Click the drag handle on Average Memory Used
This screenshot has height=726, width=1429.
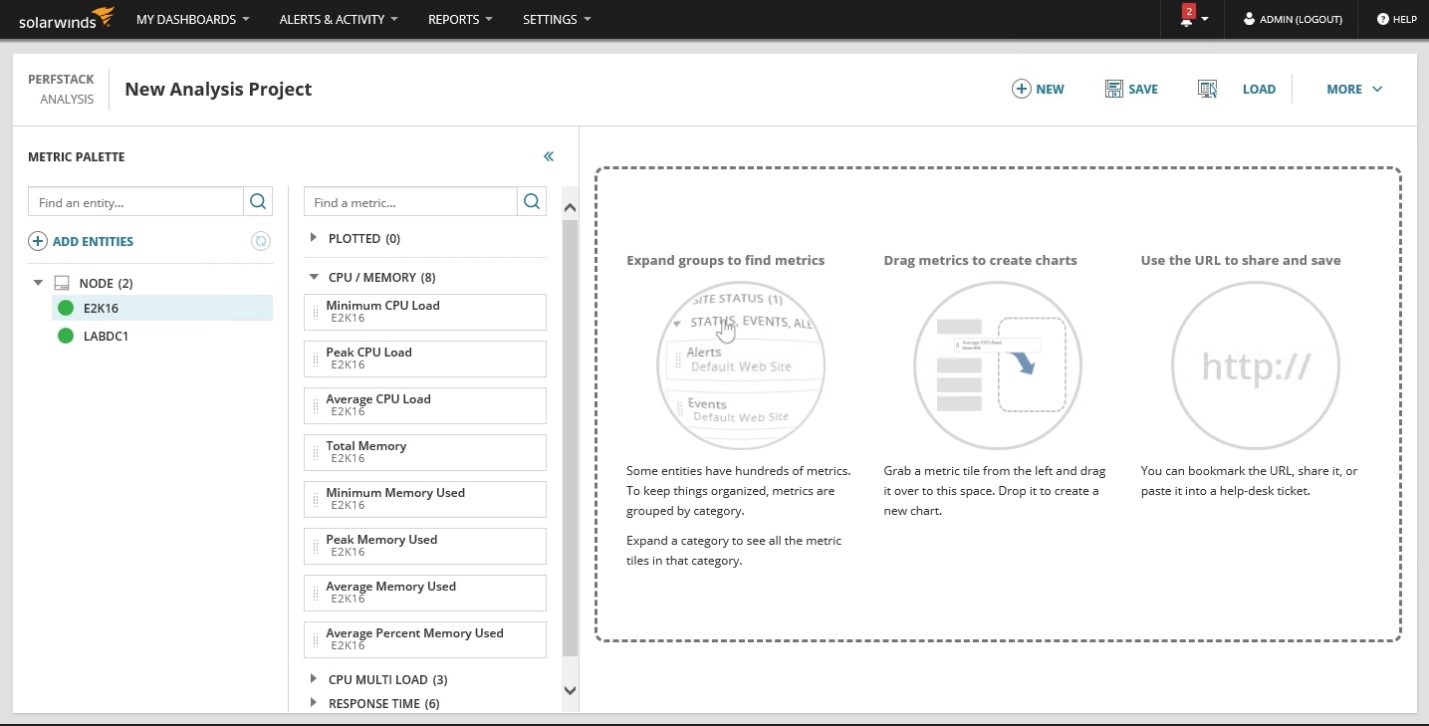(316, 593)
